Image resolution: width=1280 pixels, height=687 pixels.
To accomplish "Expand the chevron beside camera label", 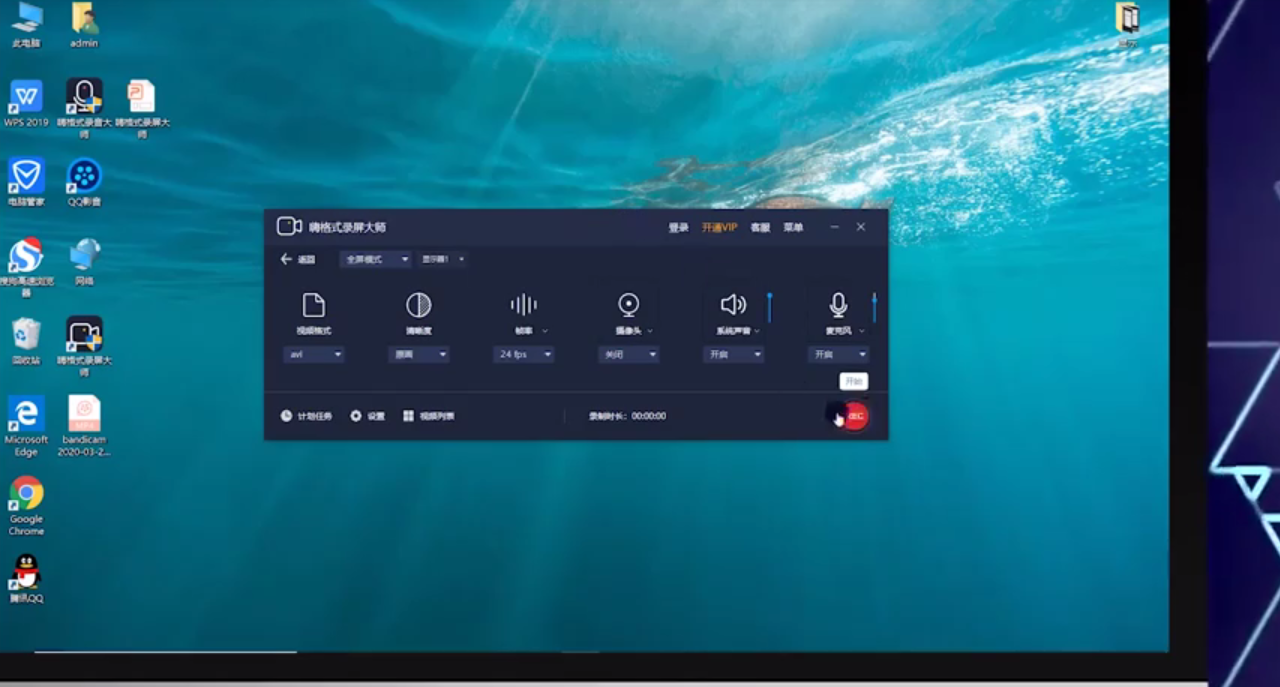I will click(650, 331).
